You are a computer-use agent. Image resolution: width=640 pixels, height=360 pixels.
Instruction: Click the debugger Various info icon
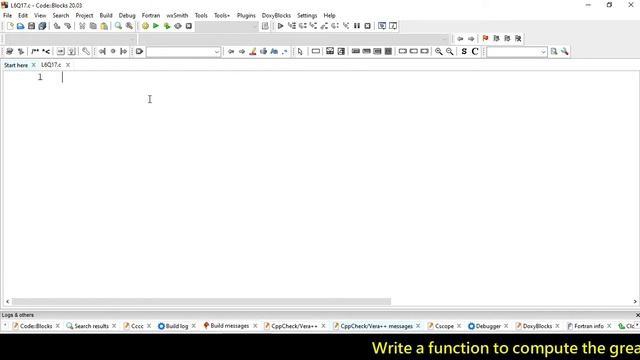pos(393,26)
